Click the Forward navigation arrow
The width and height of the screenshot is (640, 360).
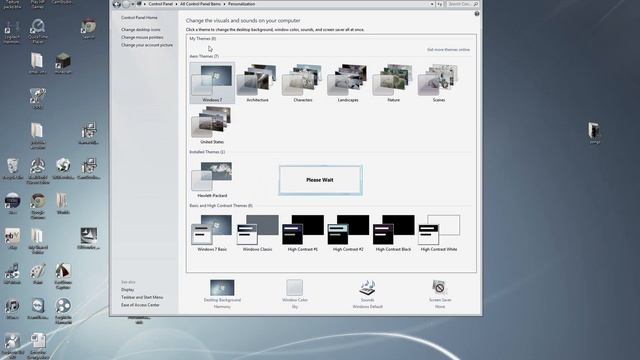(126, 4)
